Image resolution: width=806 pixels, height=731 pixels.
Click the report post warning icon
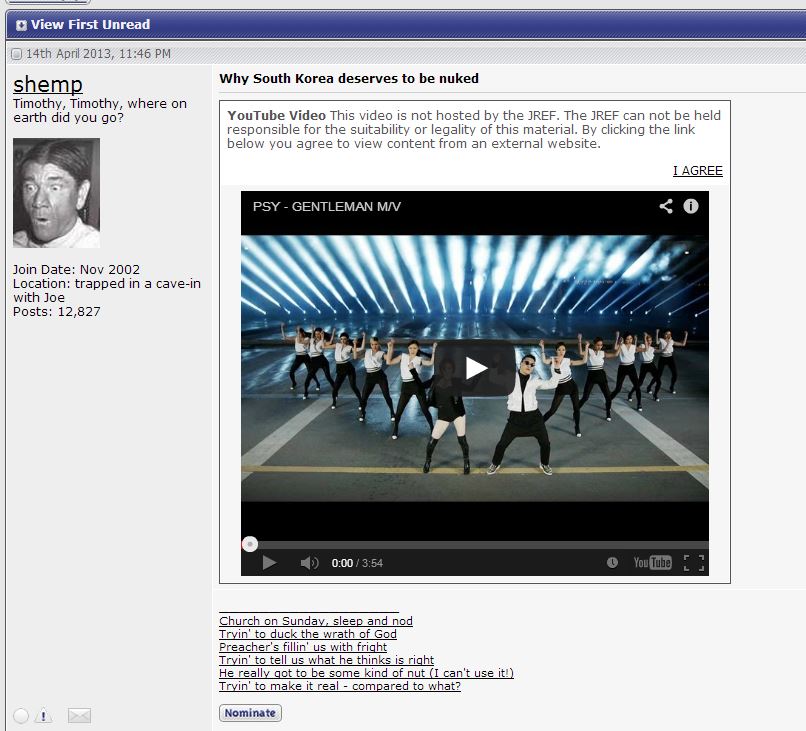click(x=44, y=715)
